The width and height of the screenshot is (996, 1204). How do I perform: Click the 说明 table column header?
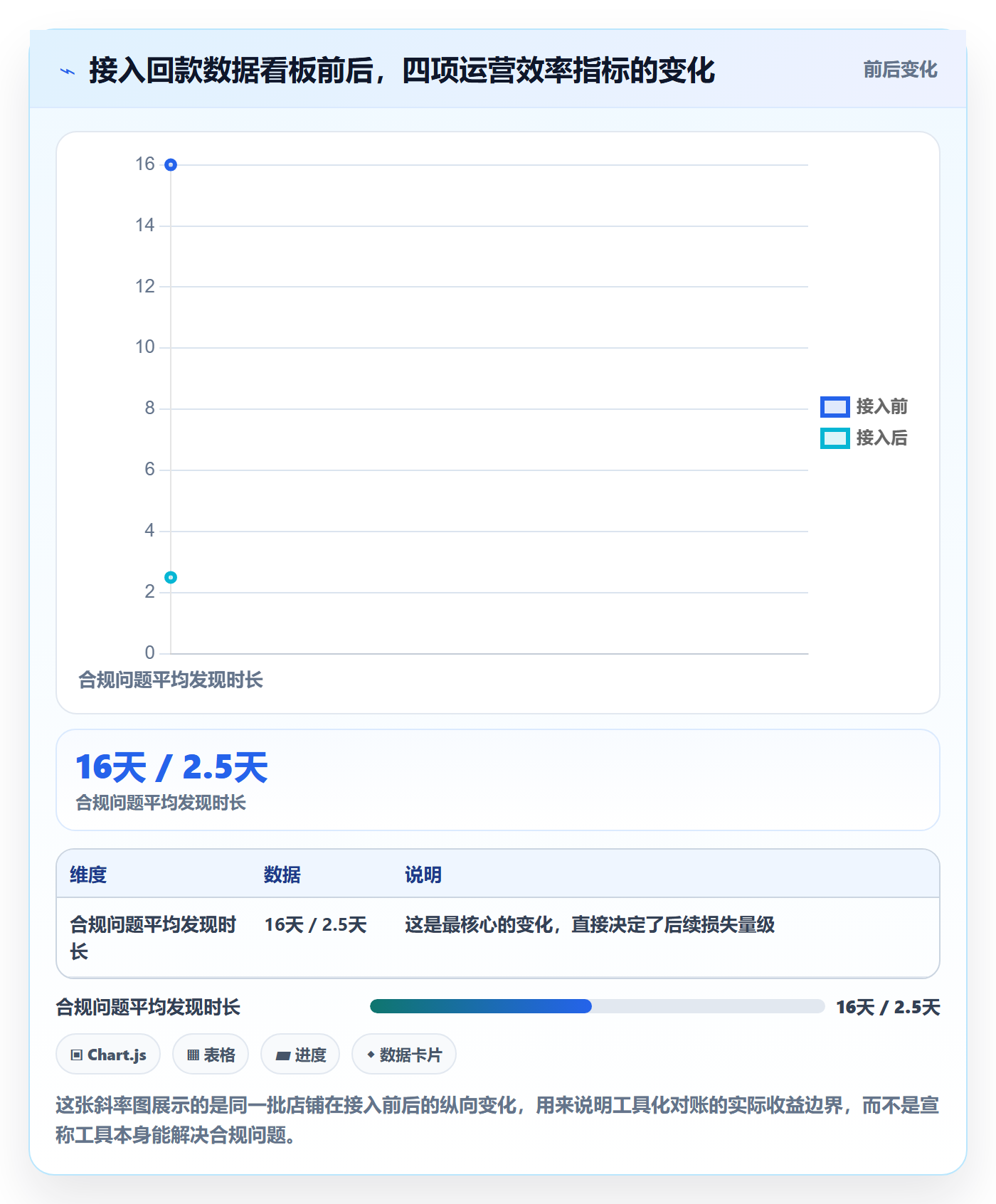click(x=423, y=875)
